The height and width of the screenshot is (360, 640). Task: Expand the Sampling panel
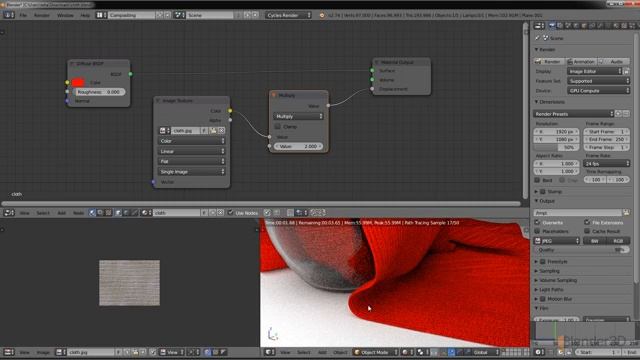pyautogui.click(x=536, y=271)
